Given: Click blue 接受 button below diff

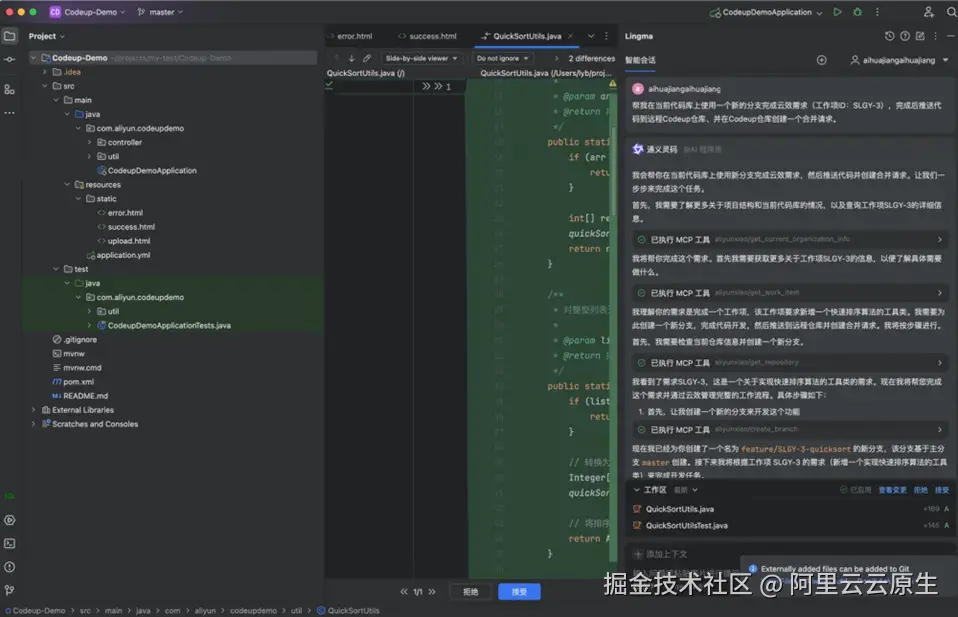Looking at the screenshot, I should [x=519, y=591].
